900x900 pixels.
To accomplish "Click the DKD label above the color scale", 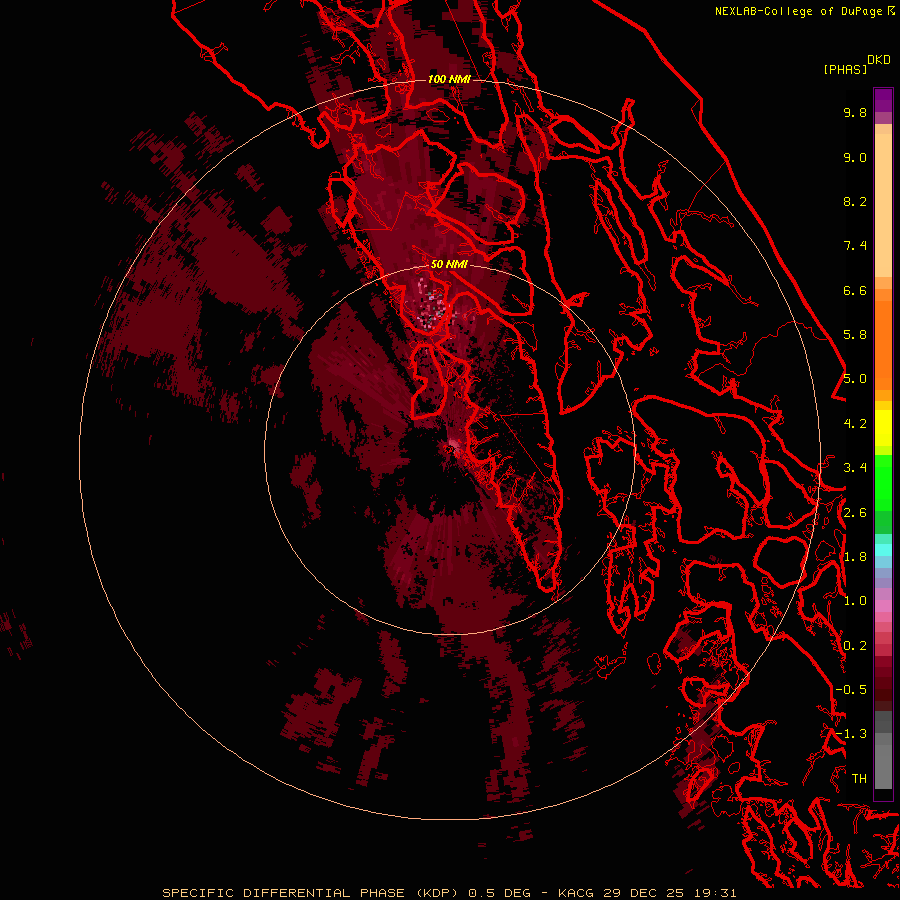I will [878, 59].
